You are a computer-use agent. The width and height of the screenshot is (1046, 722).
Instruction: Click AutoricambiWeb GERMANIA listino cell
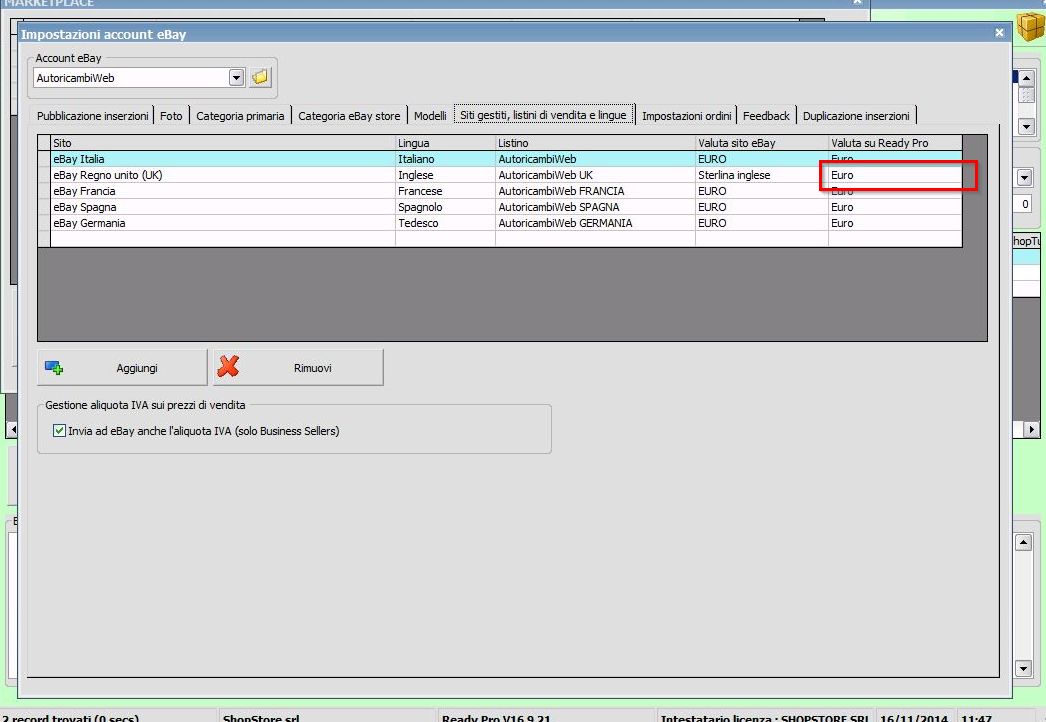pos(595,223)
